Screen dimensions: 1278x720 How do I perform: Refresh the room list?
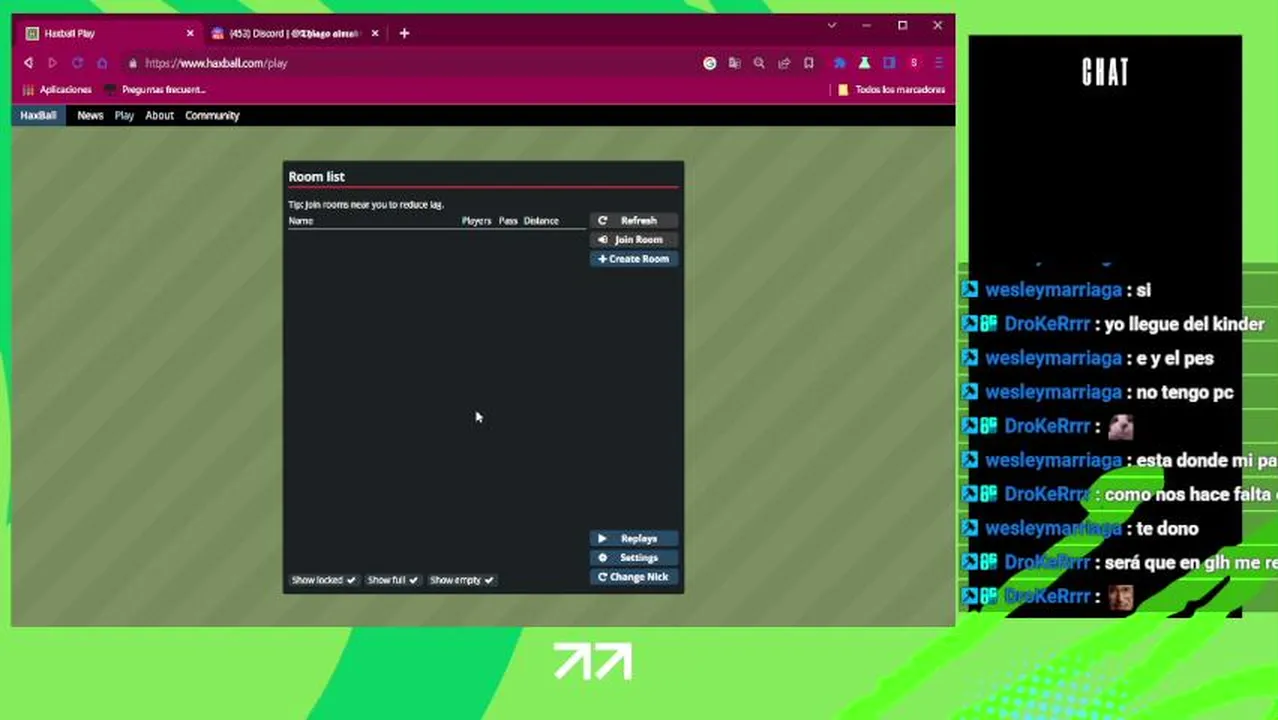coord(634,220)
